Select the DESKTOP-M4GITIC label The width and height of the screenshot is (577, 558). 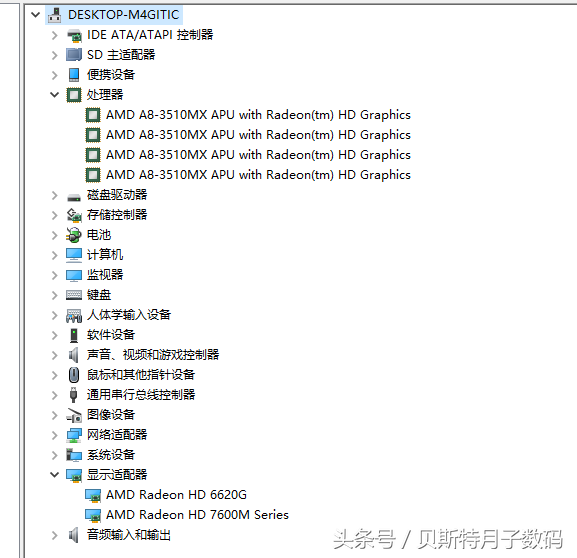click(123, 15)
